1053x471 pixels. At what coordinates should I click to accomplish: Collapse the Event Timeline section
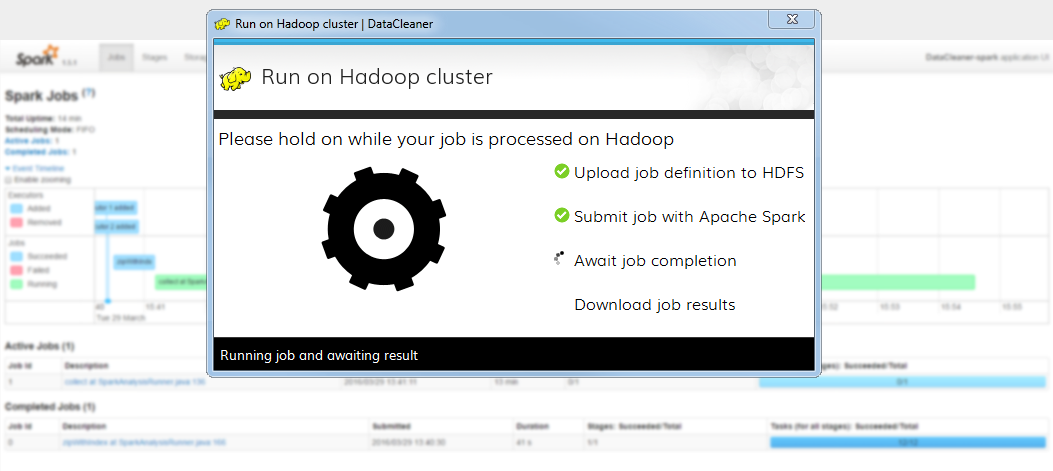click(x=35, y=168)
